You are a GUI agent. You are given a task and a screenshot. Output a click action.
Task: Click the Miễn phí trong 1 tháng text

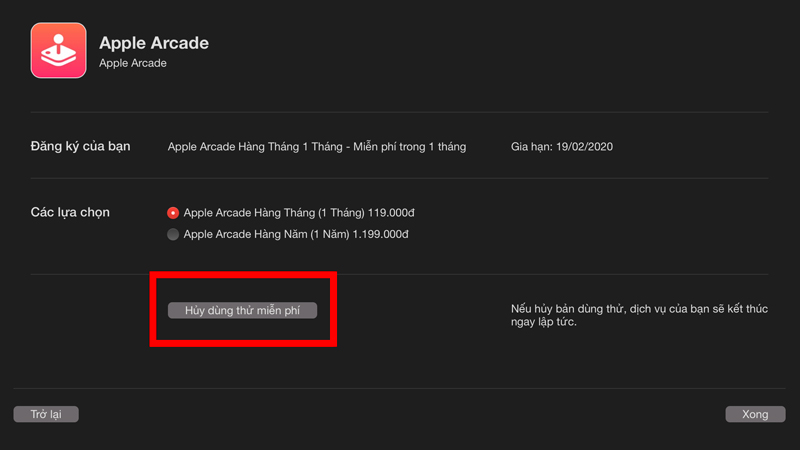[x=415, y=147]
